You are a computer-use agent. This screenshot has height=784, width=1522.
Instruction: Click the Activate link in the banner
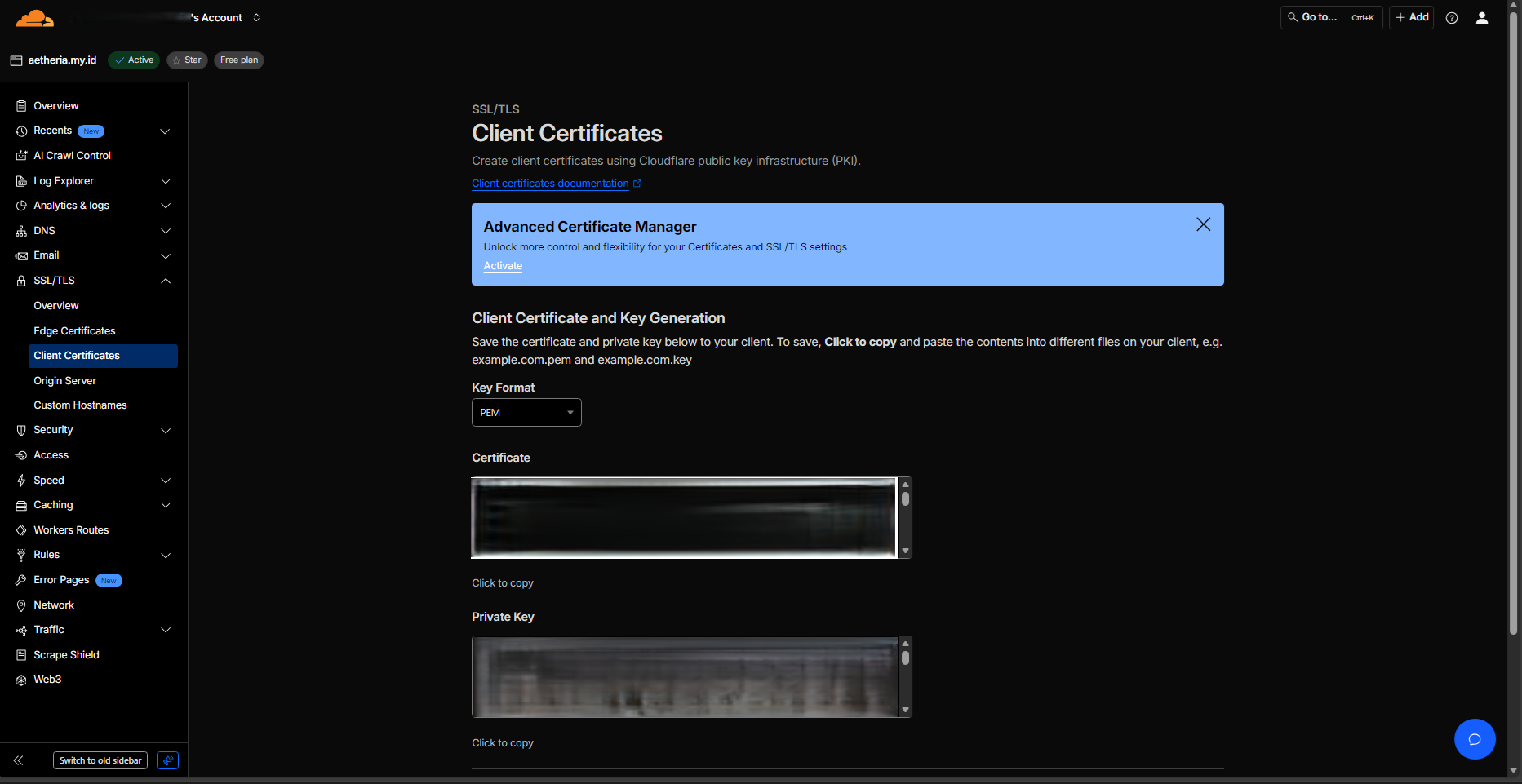pos(503,265)
